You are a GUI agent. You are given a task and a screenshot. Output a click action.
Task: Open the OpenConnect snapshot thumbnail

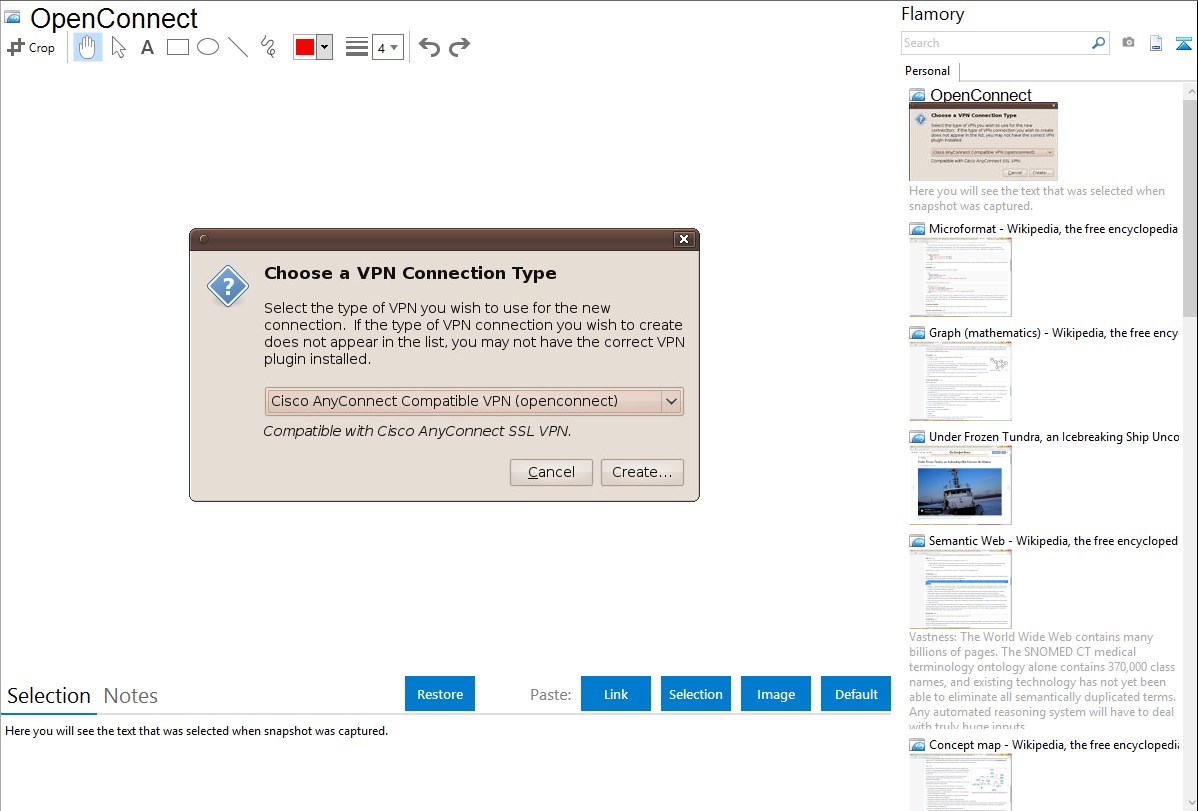(x=983, y=142)
